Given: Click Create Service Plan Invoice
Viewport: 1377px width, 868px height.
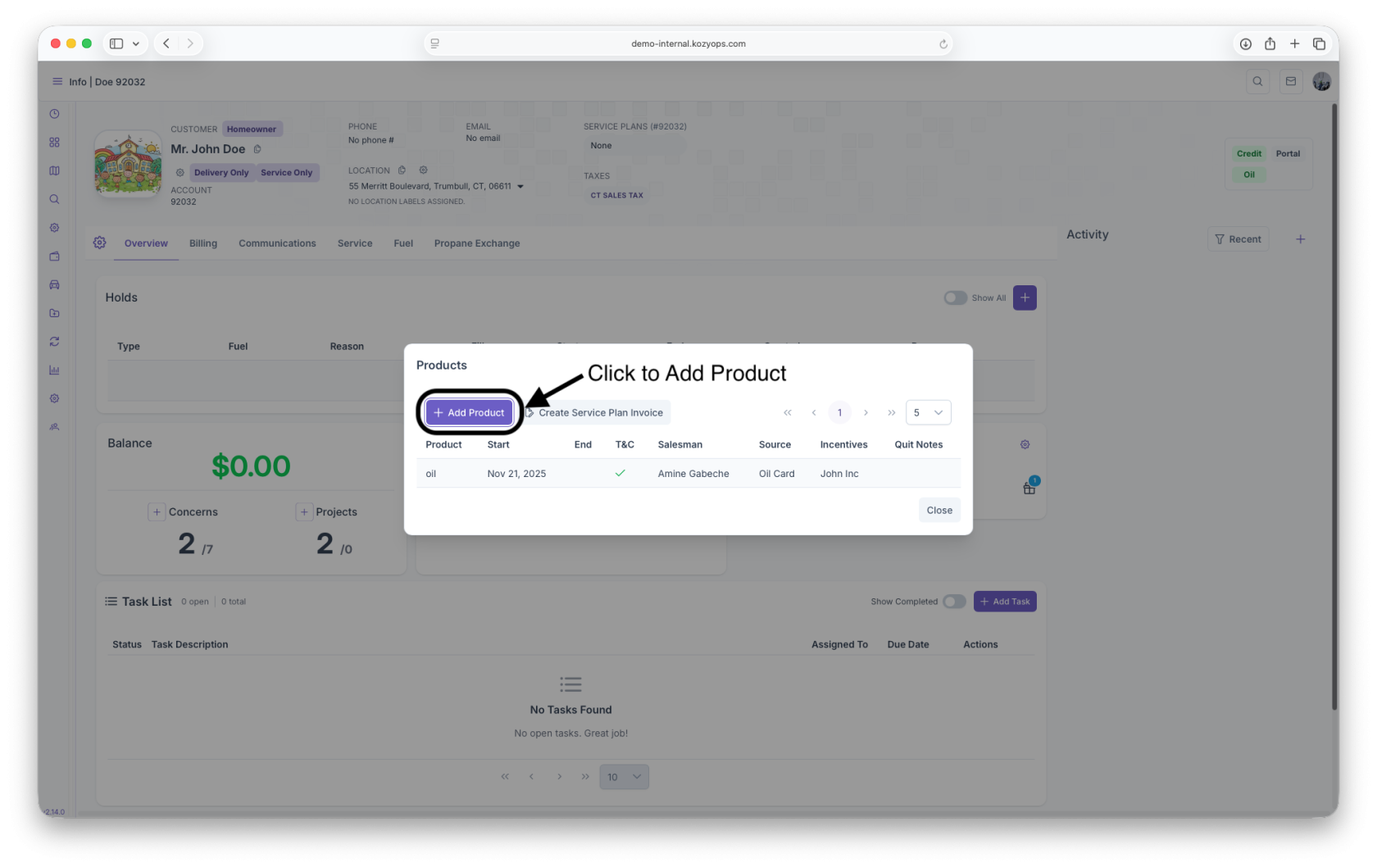Looking at the screenshot, I should (596, 412).
